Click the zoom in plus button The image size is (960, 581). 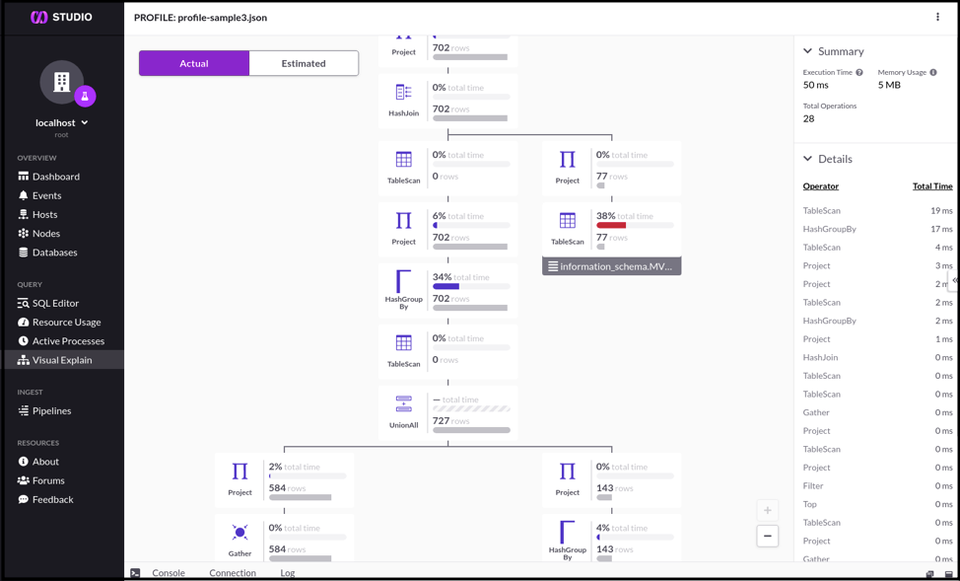(767, 509)
